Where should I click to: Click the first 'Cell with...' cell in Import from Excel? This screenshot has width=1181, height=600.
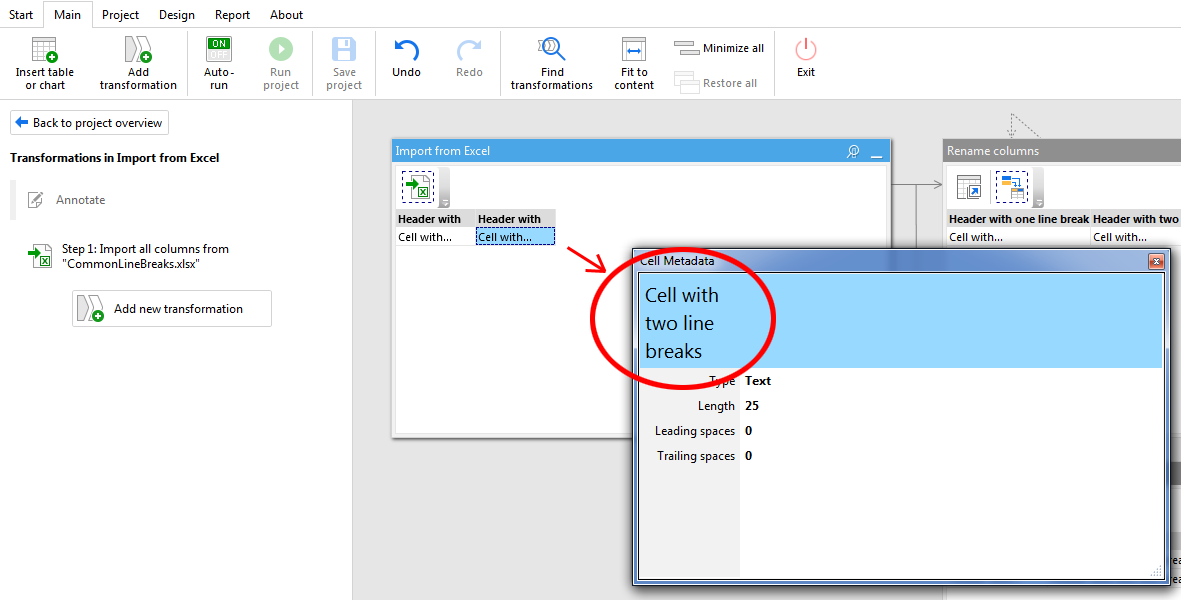pos(435,236)
